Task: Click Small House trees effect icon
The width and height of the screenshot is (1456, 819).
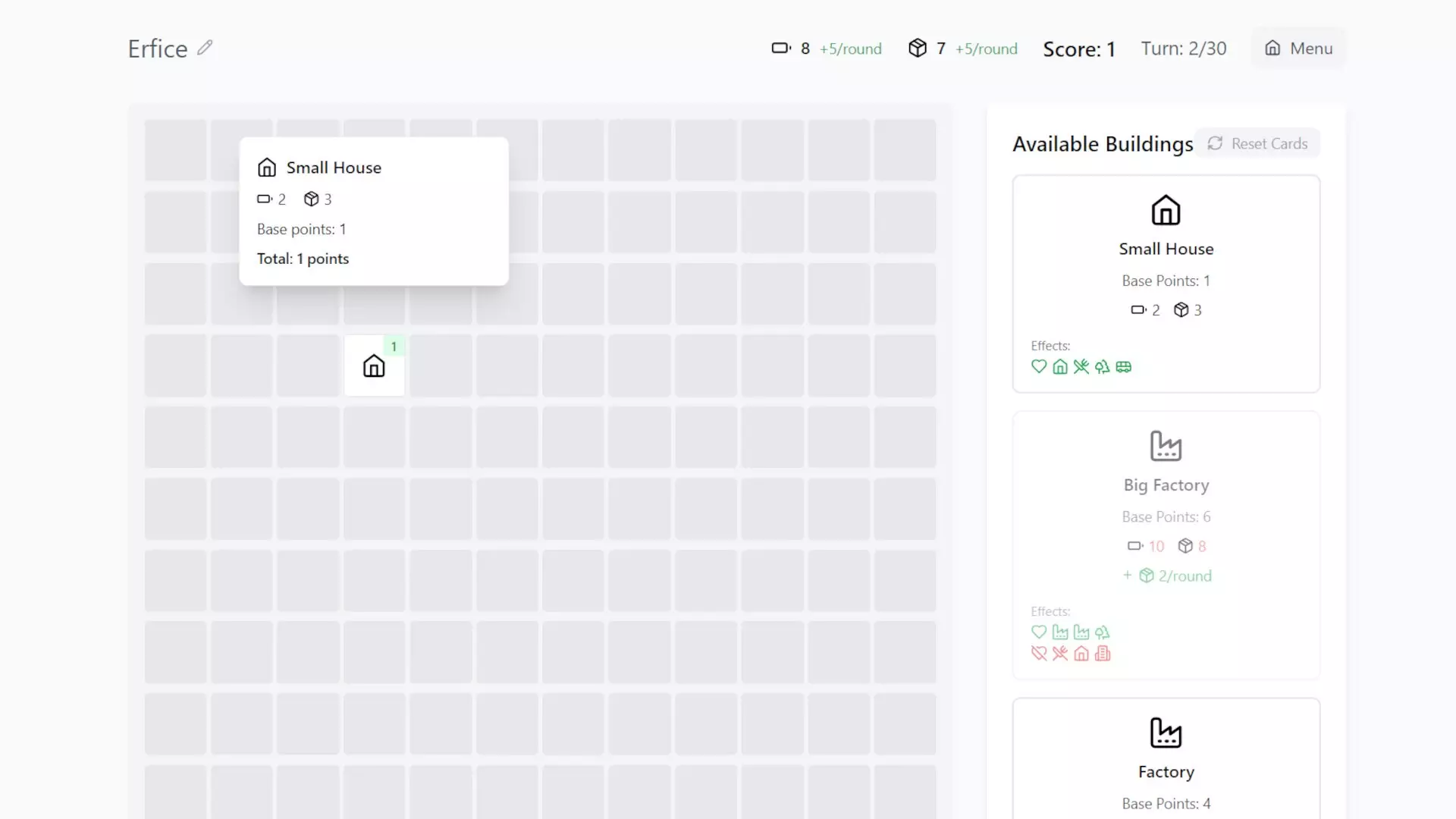Action: 1103,367
